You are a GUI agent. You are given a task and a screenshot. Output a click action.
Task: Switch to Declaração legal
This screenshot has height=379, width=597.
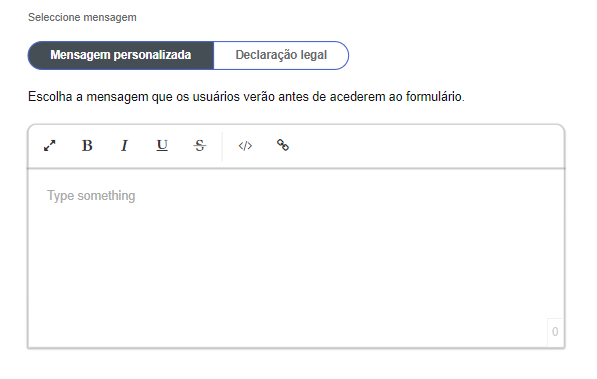pos(281,55)
